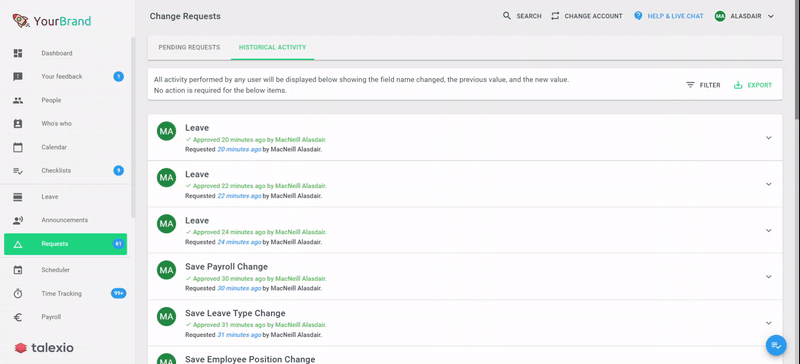This screenshot has width=800, height=364.
Task: Click Time Tracking 99+ badge
Action: (x=118, y=294)
